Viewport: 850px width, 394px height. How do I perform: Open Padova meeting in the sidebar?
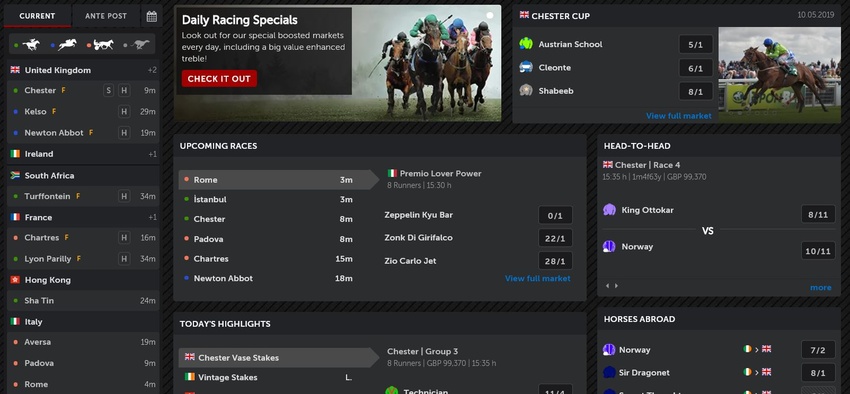84,363
